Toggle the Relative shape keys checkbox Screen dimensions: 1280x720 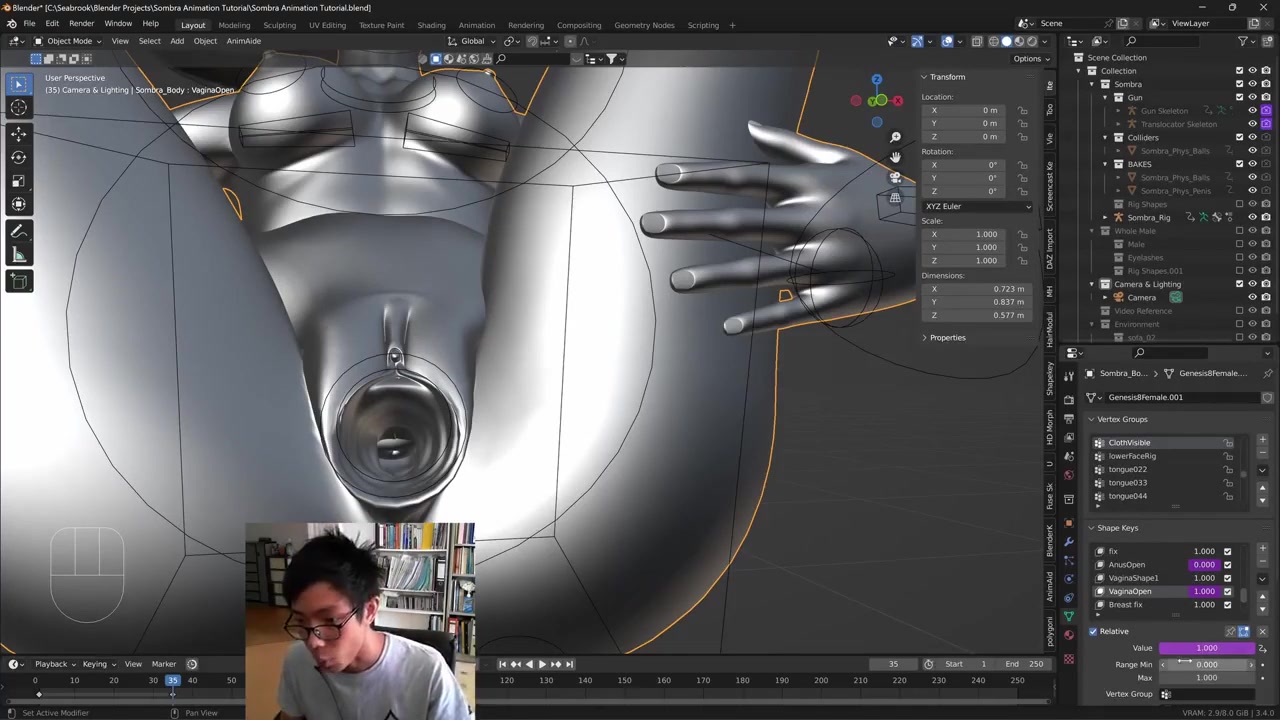(1093, 631)
